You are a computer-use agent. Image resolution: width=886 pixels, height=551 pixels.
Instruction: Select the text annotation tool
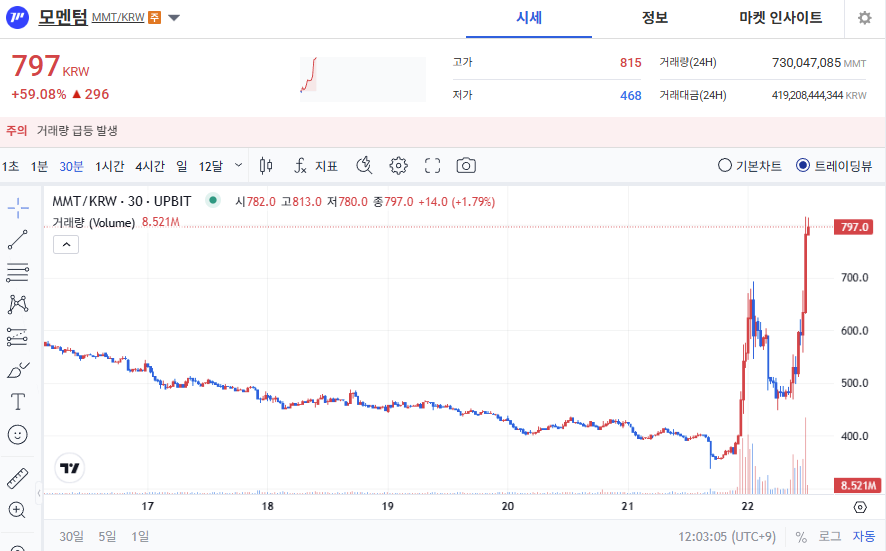pyautogui.click(x=18, y=402)
